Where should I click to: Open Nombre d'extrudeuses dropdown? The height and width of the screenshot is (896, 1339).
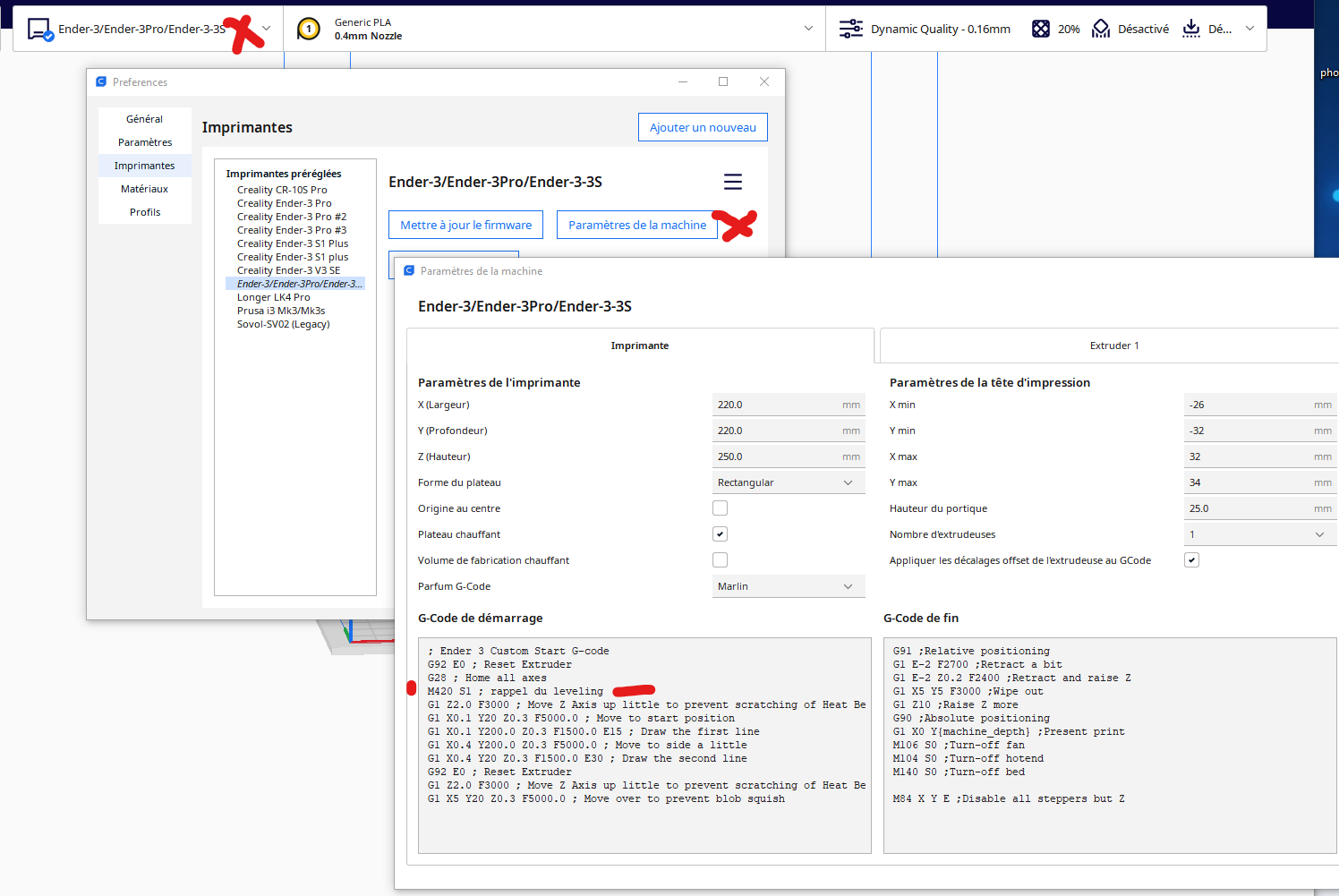pos(1260,534)
